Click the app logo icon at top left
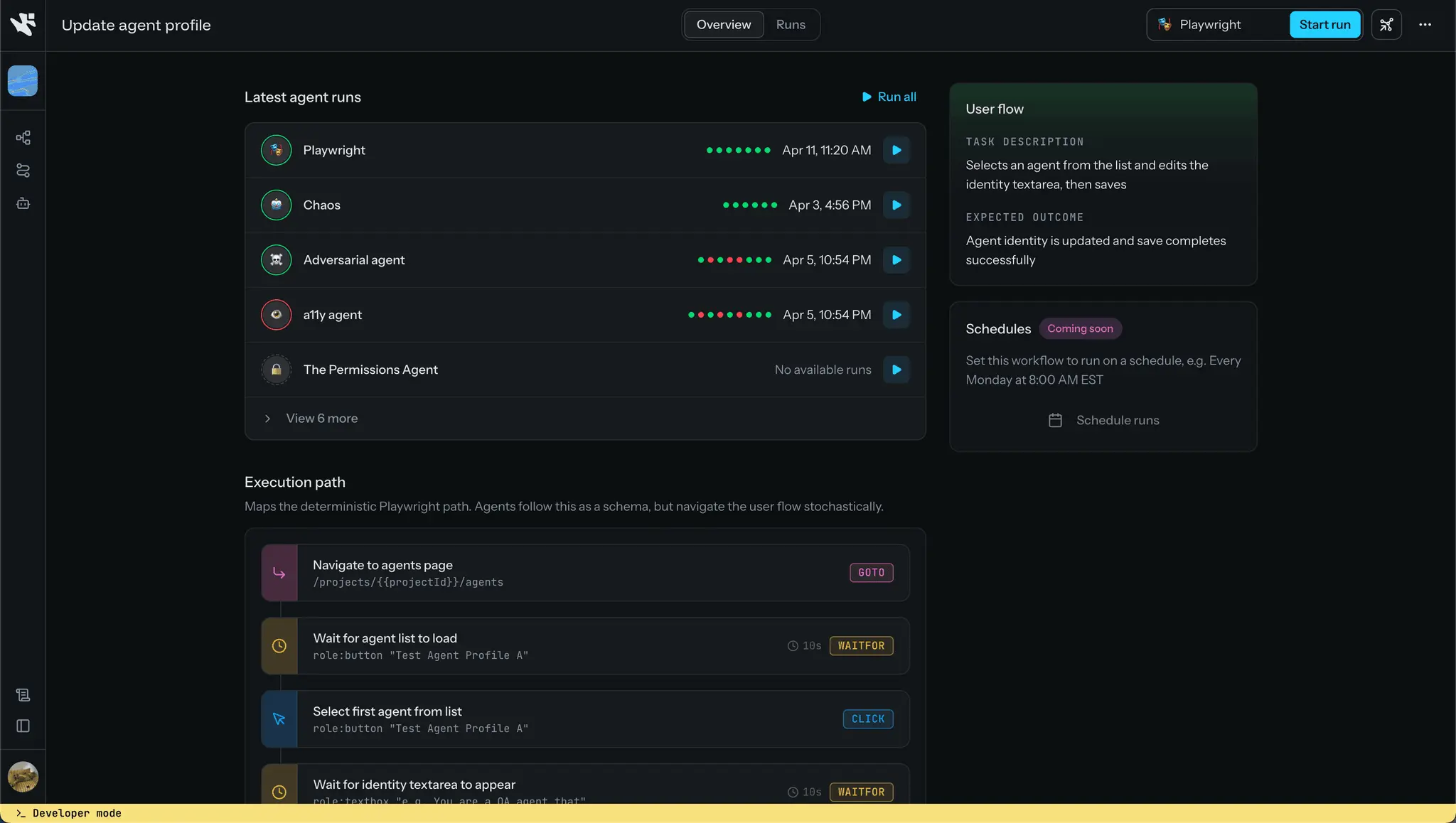Image resolution: width=1456 pixels, height=823 pixels. [x=23, y=24]
